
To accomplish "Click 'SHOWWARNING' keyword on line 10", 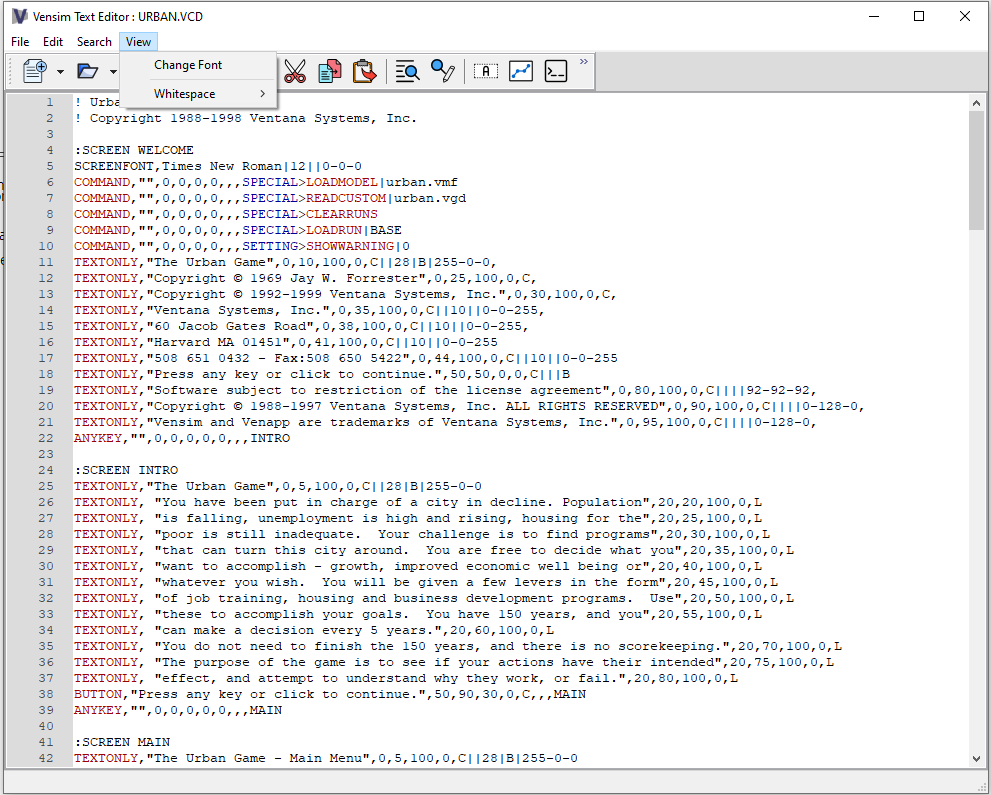I will click(x=350, y=246).
